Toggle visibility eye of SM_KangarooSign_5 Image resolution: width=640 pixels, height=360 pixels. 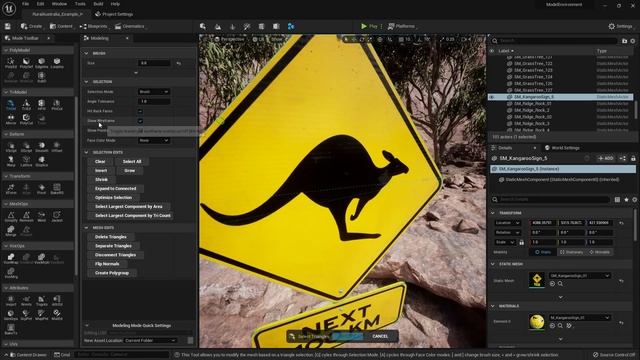(x=492, y=97)
